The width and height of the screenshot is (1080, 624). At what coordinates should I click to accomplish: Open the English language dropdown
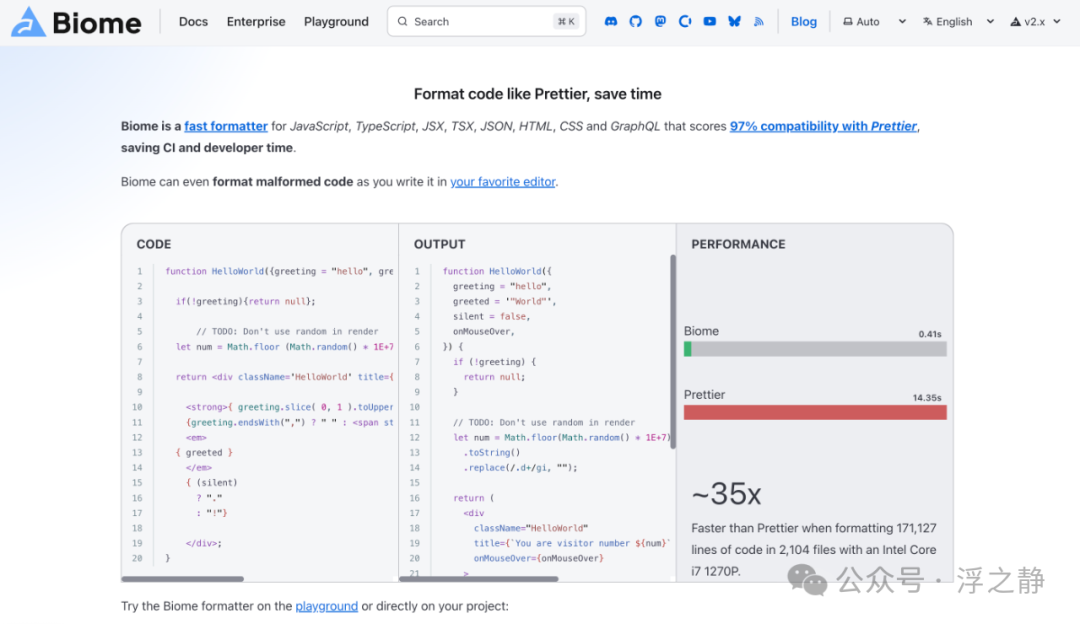[x=959, y=21]
